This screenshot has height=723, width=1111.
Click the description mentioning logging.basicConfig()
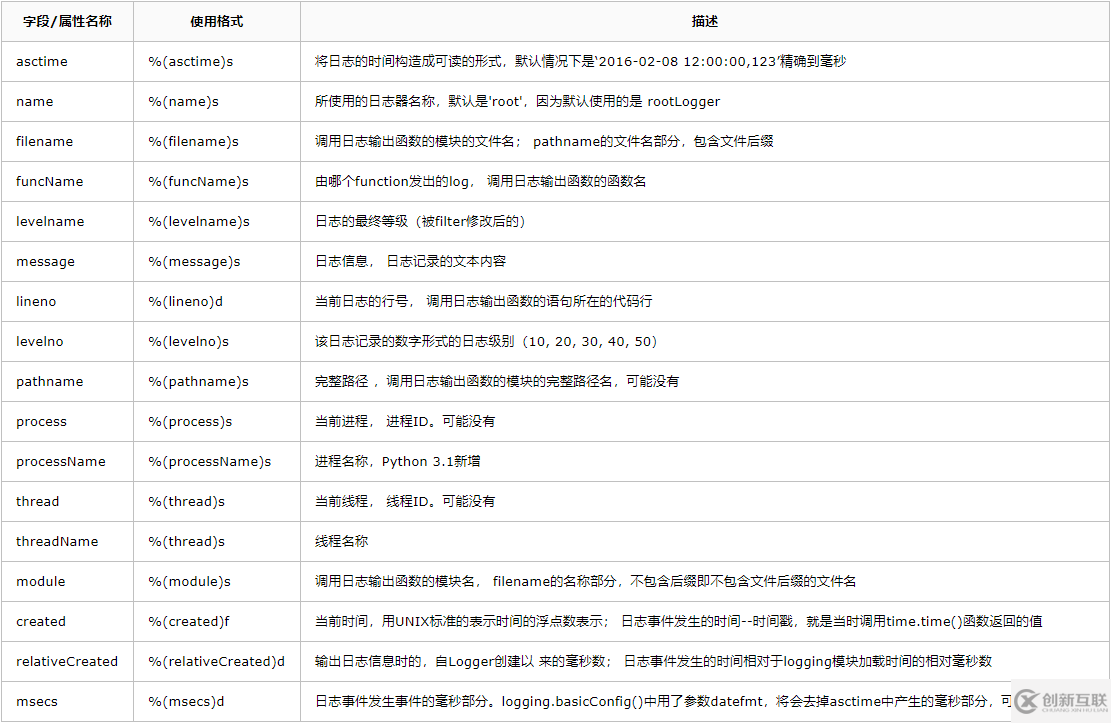pyautogui.click(x=705, y=702)
